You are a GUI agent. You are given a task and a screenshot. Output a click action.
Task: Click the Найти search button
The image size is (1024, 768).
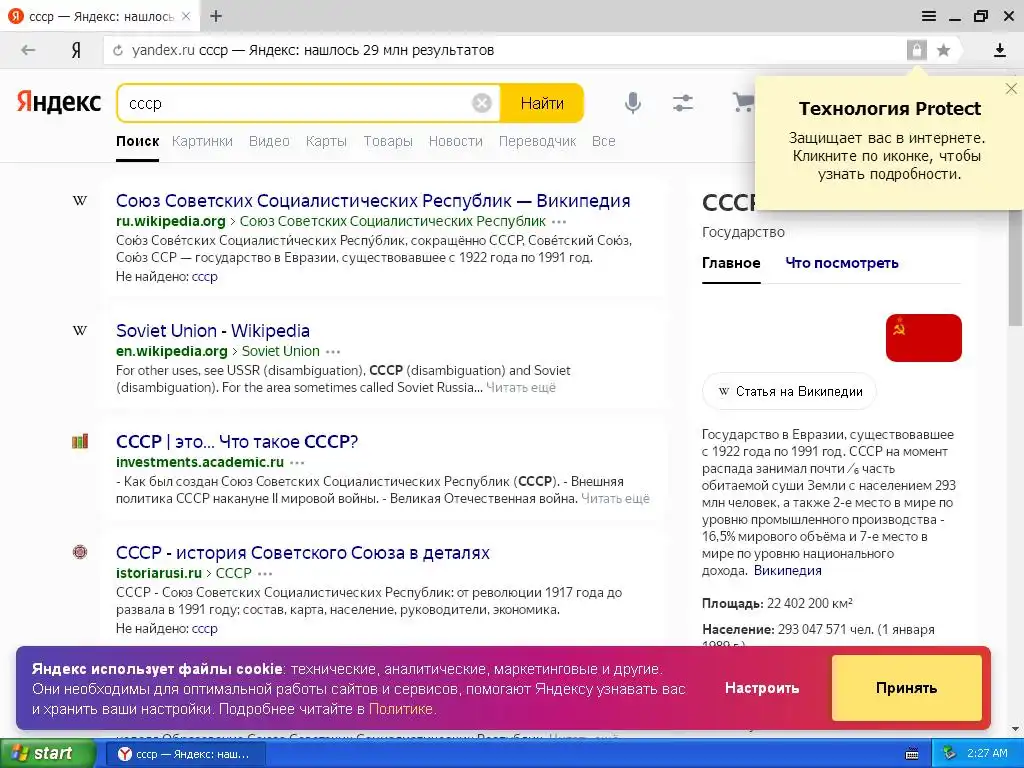(542, 103)
